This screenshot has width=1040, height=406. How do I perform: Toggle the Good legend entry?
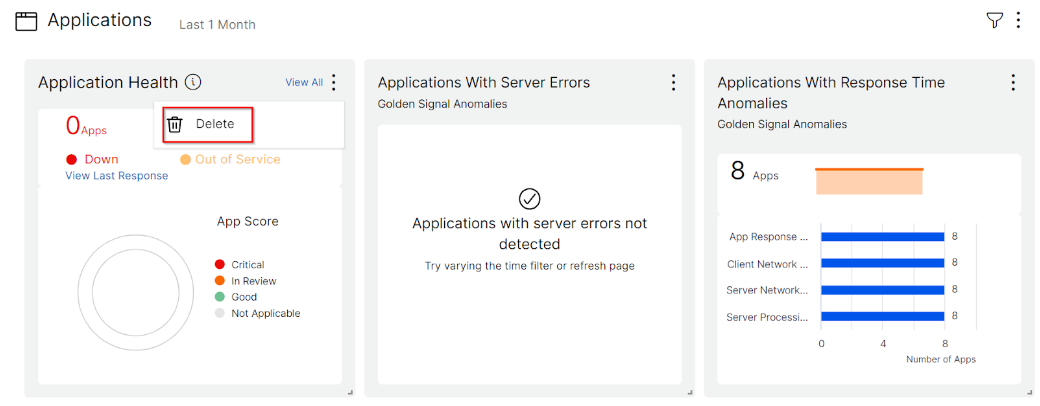click(x=236, y=297)
